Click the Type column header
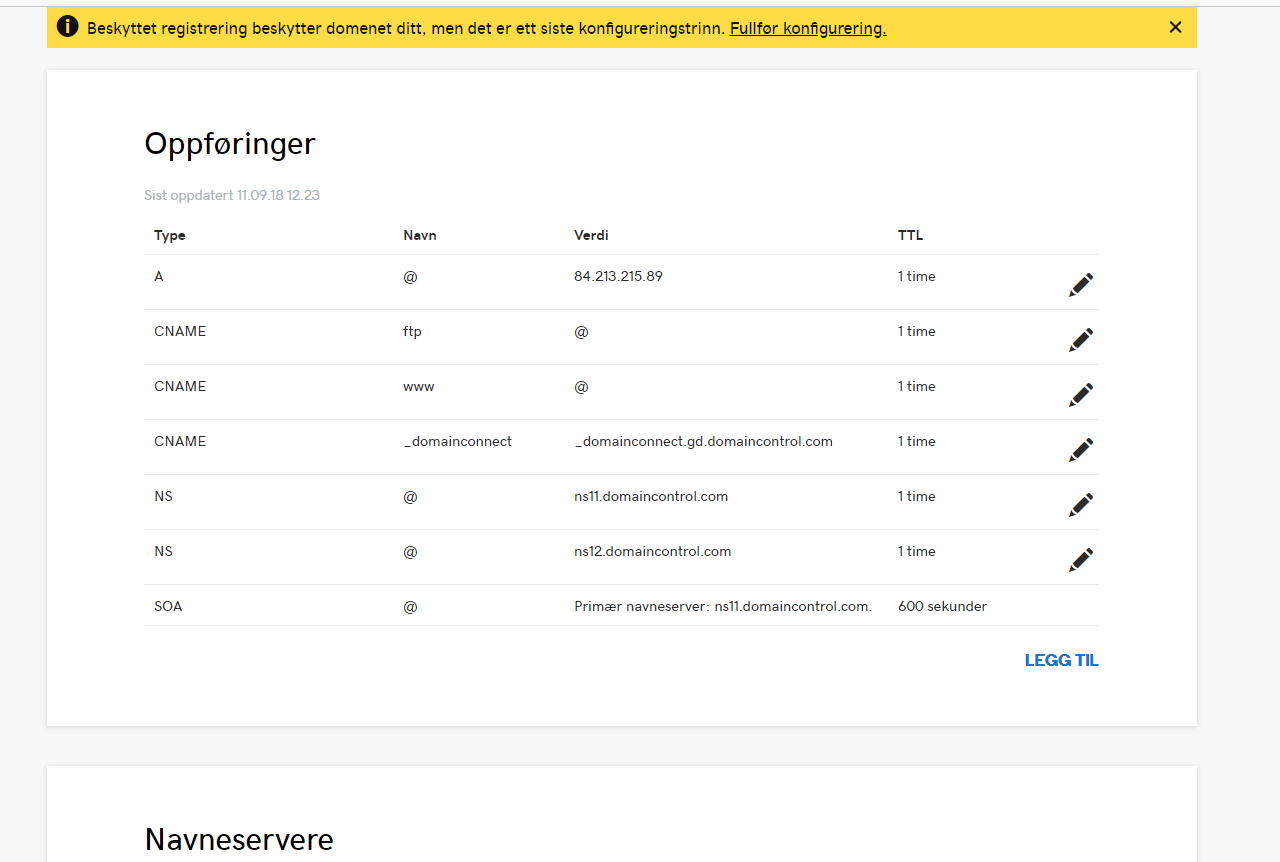This screenshot has width=1280, height=862. (170, 236)
